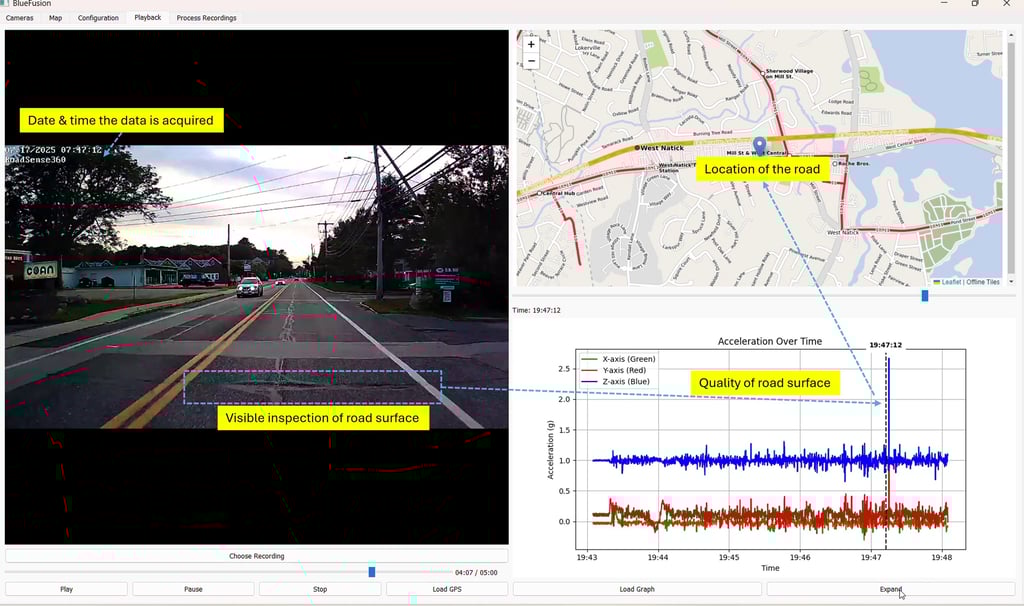This screenshot has height=606, width=1024.
Task: Click the scroll down arrow of map panel
Action: click(x=1011, y=281)
